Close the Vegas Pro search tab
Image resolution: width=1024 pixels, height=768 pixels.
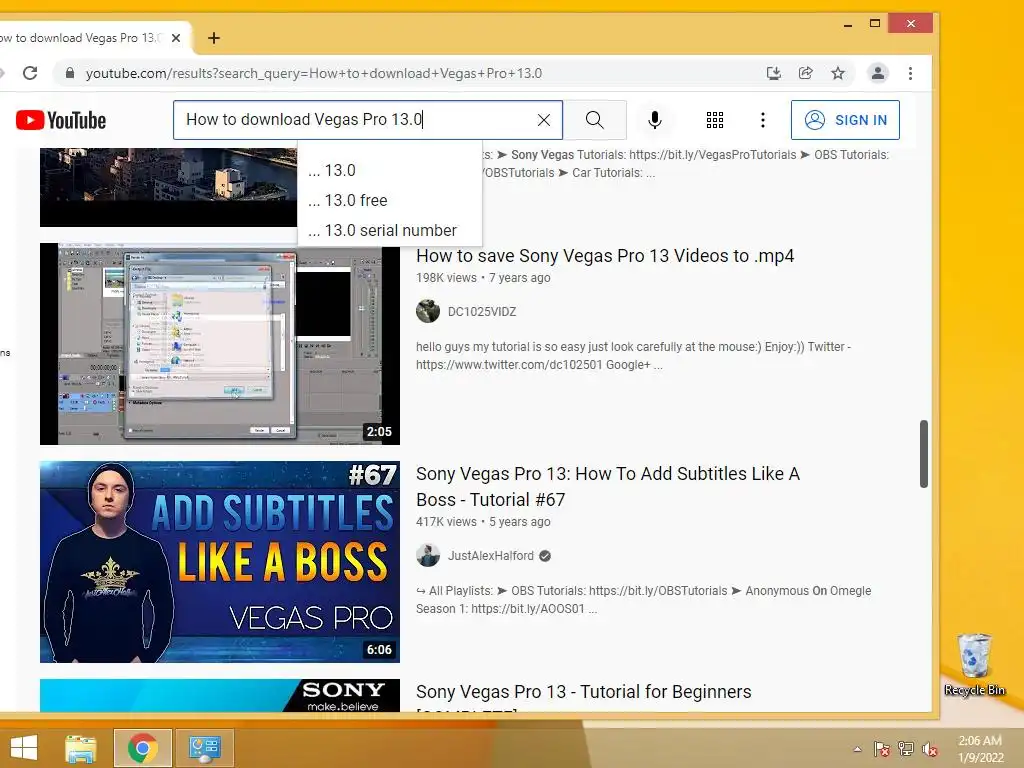(176, 38)
